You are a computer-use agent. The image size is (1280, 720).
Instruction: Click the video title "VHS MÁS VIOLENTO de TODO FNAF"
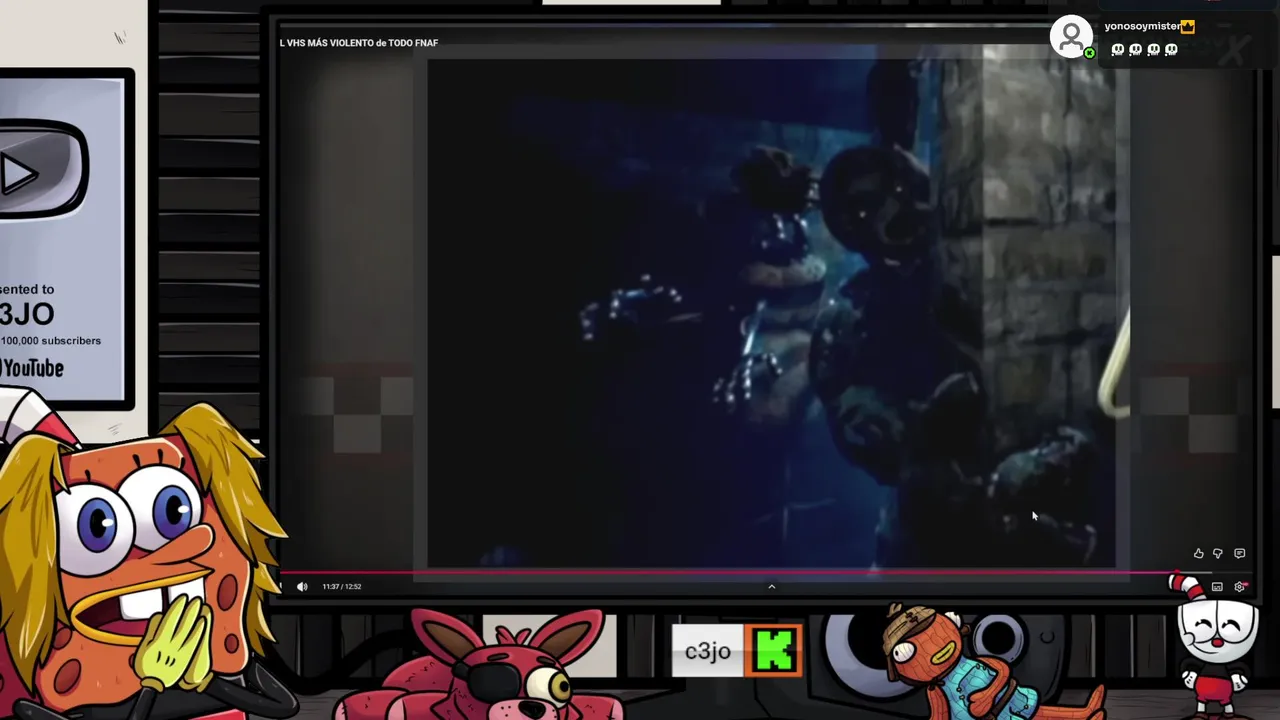tap(362, 43)
